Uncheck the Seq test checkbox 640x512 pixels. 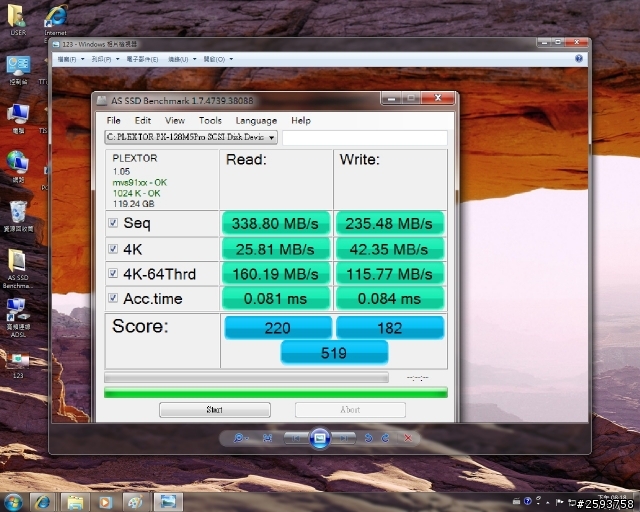point(113,223)
